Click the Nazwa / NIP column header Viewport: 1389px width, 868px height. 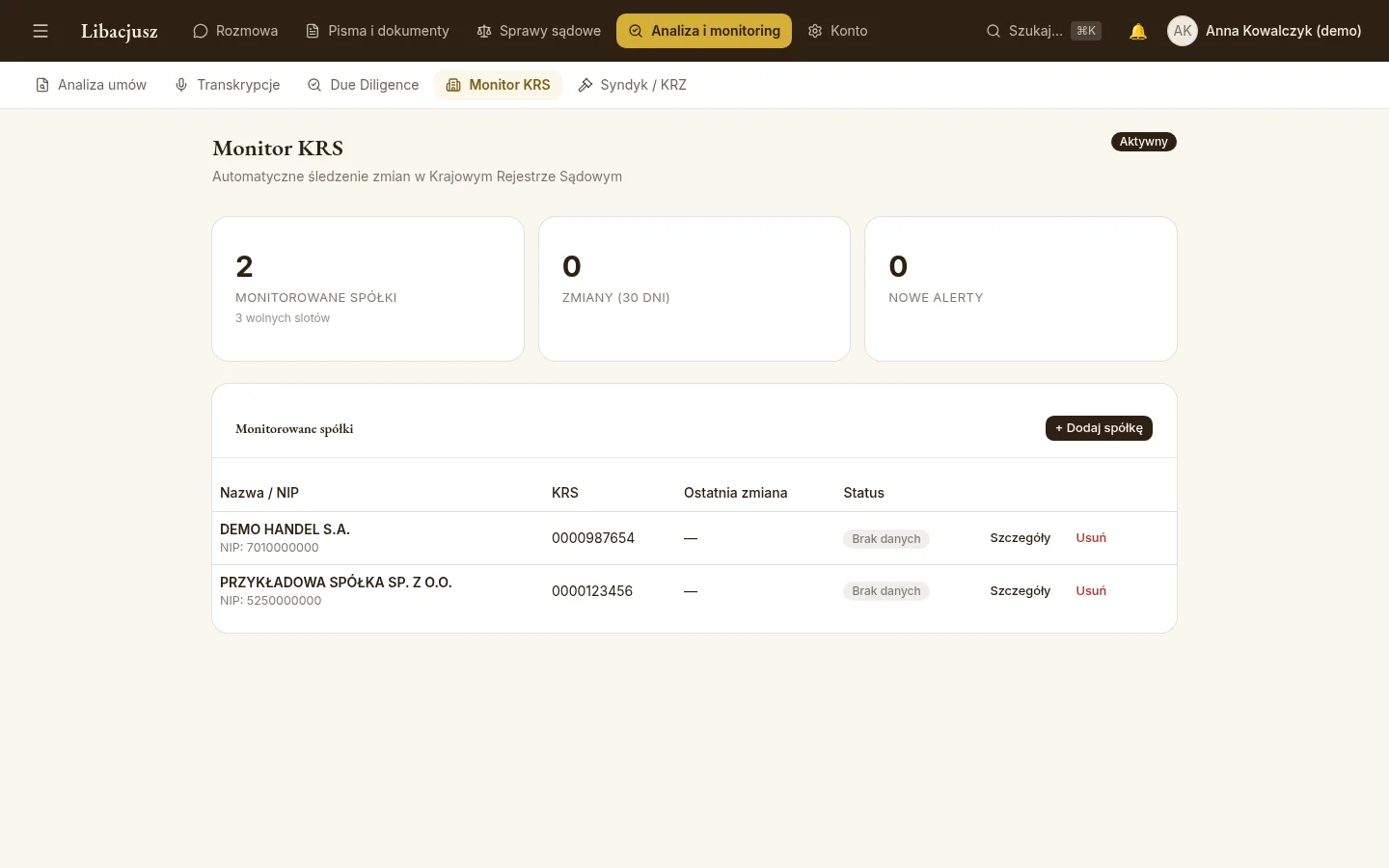tap(259, 493)
